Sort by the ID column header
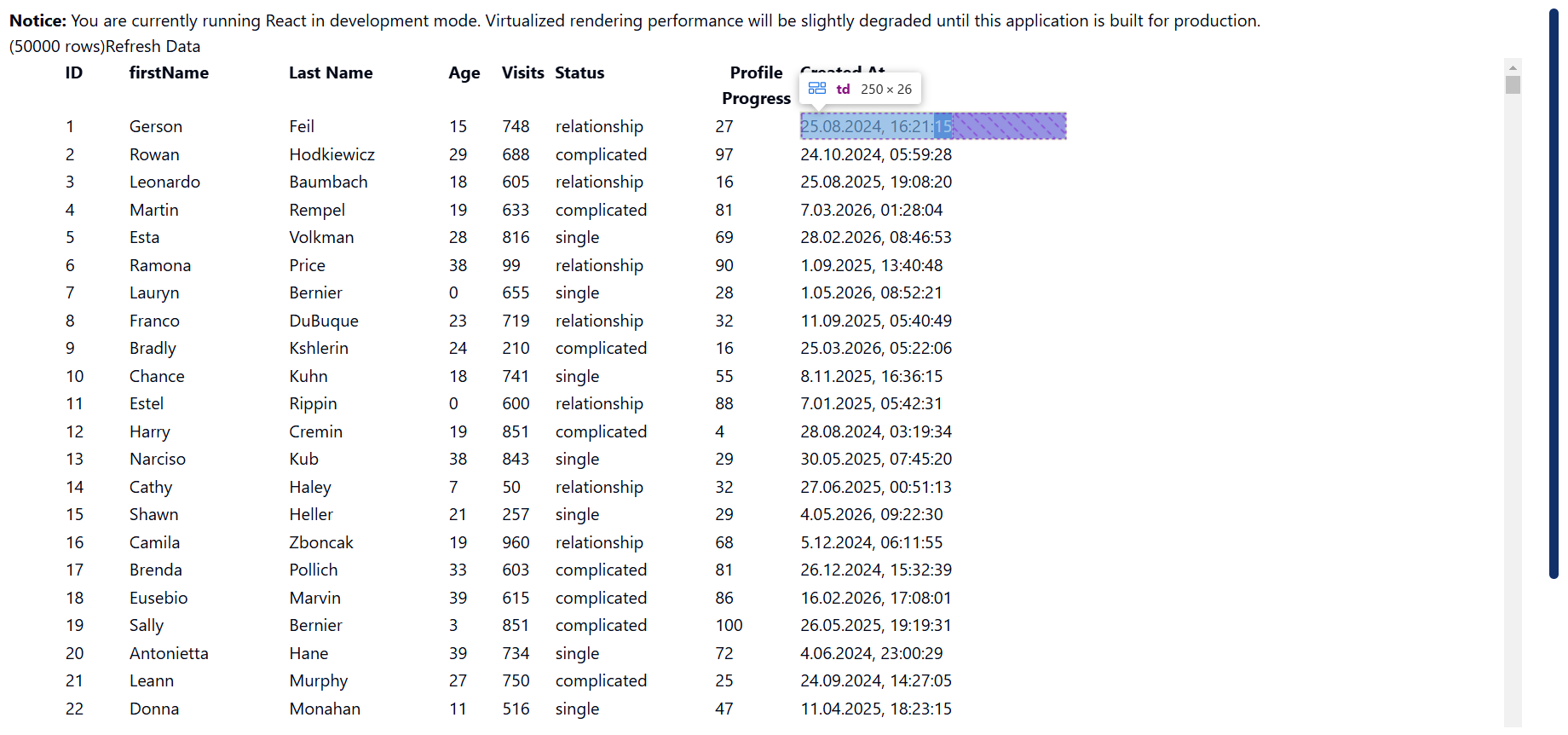 pos(74,73)
